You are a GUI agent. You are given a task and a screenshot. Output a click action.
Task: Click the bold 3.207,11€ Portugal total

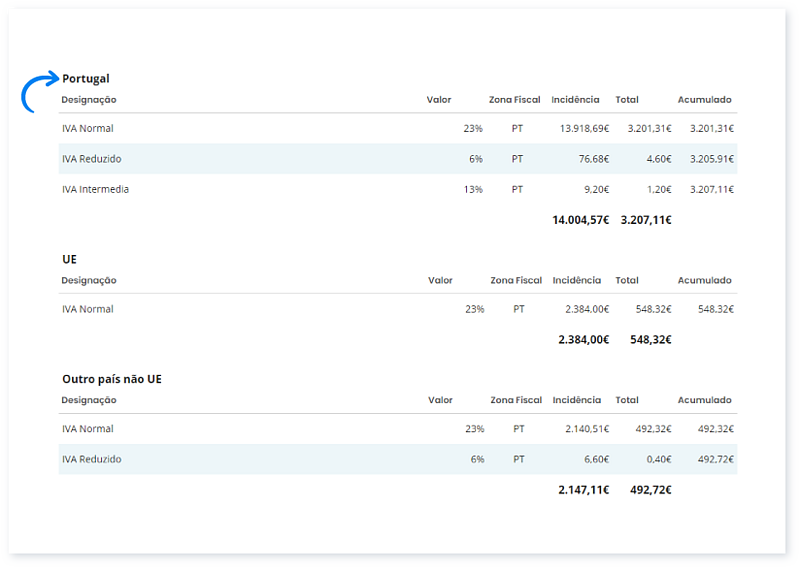(x=646, y=220)
